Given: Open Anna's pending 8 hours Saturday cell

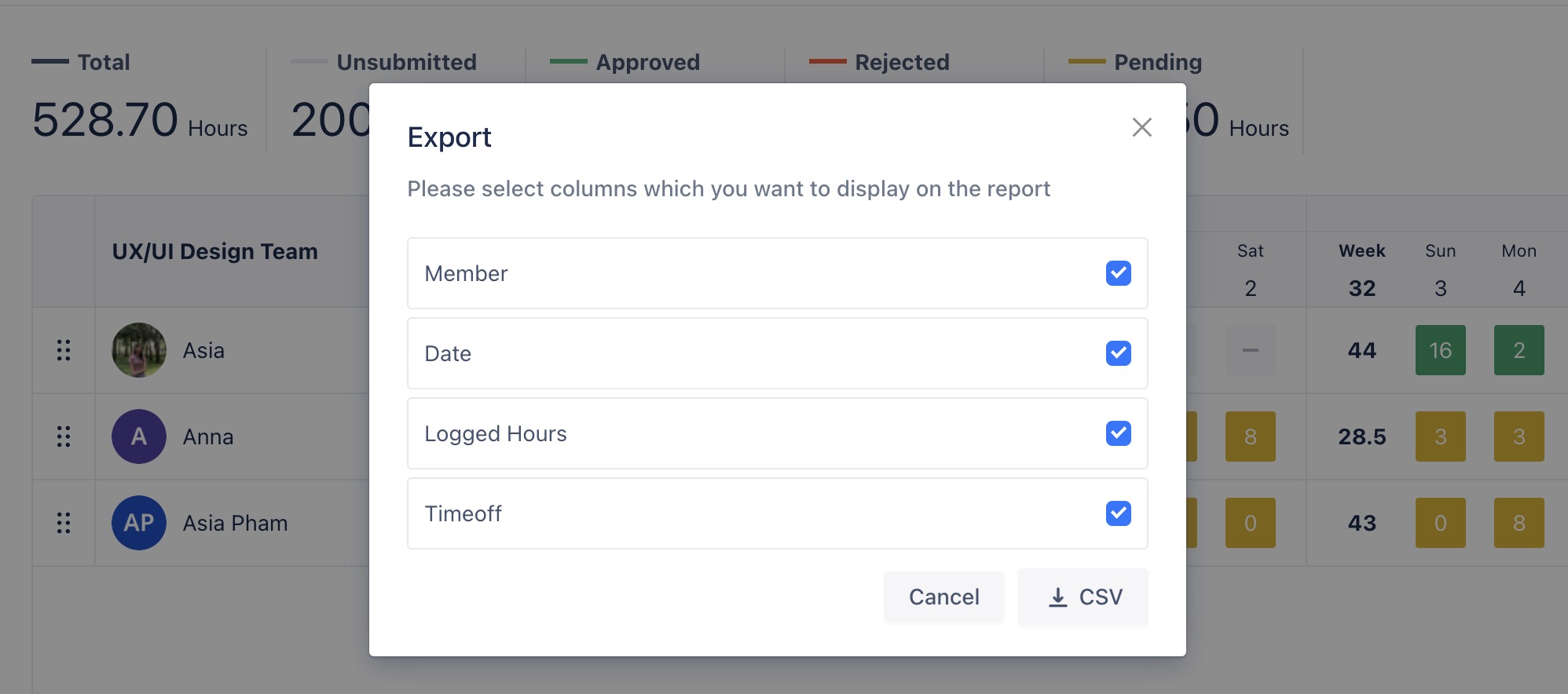Looking at the screenshot, I should [1250, 436].
